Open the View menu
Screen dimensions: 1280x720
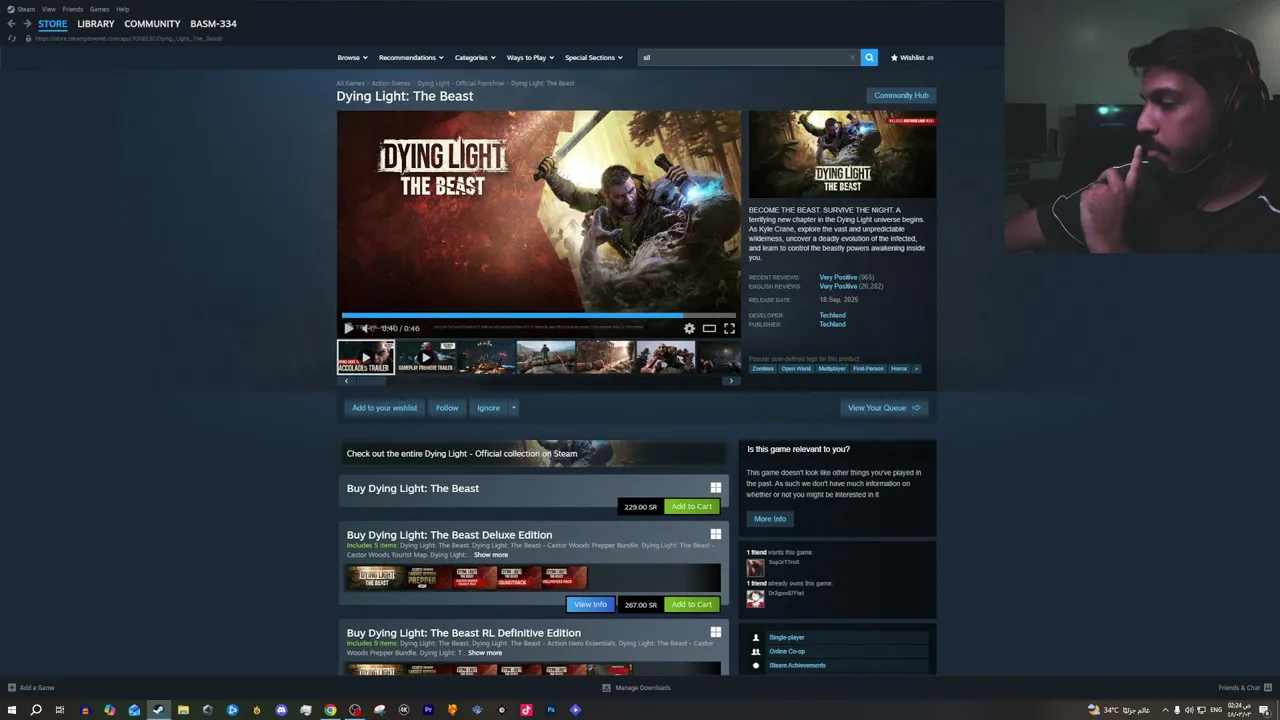point(49,9)
